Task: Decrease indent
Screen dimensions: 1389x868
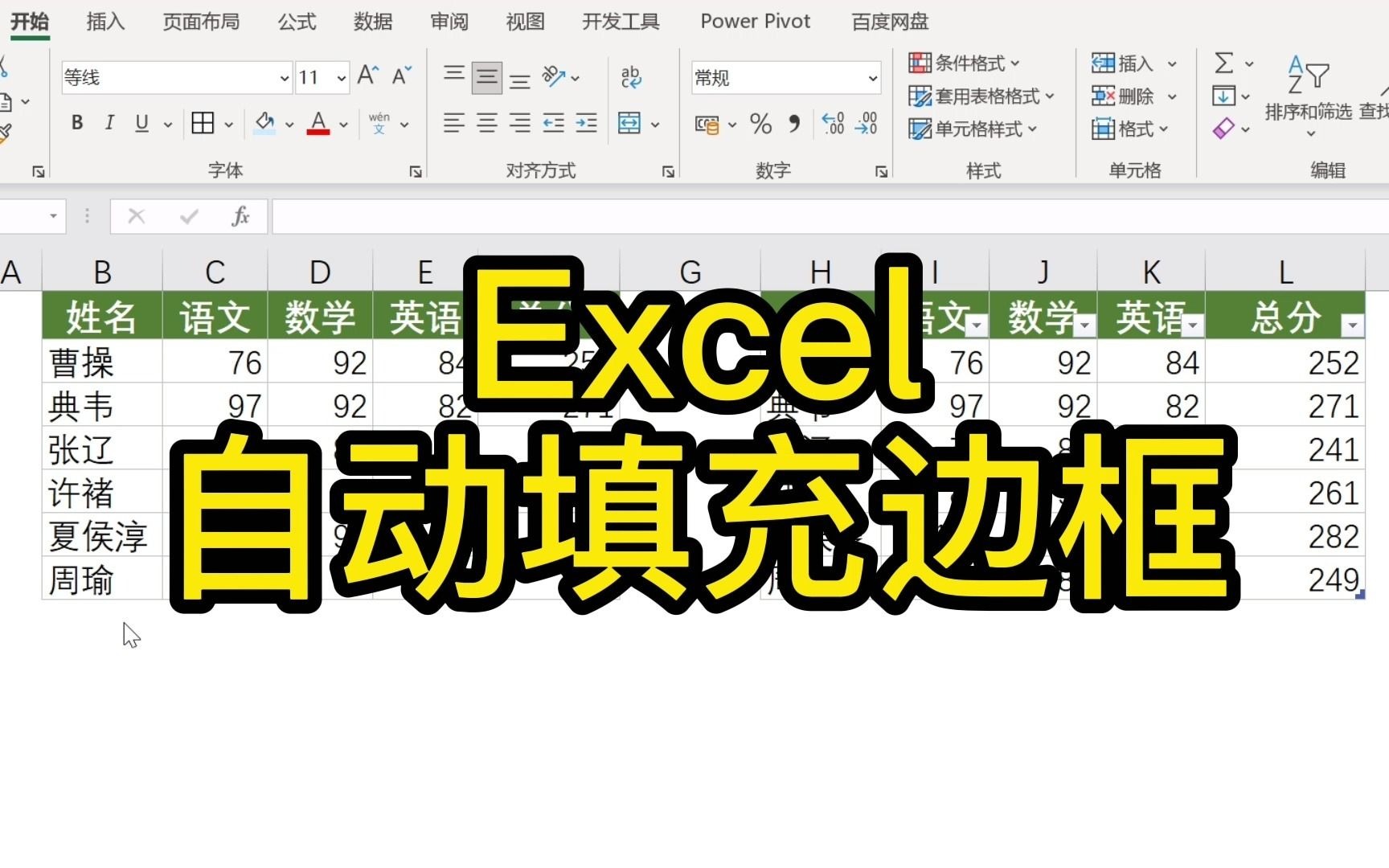Action: point(554,123)
